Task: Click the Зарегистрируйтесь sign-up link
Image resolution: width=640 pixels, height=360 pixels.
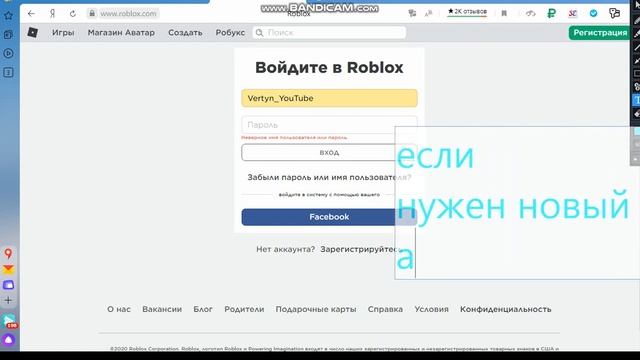Action: (361, 249)
